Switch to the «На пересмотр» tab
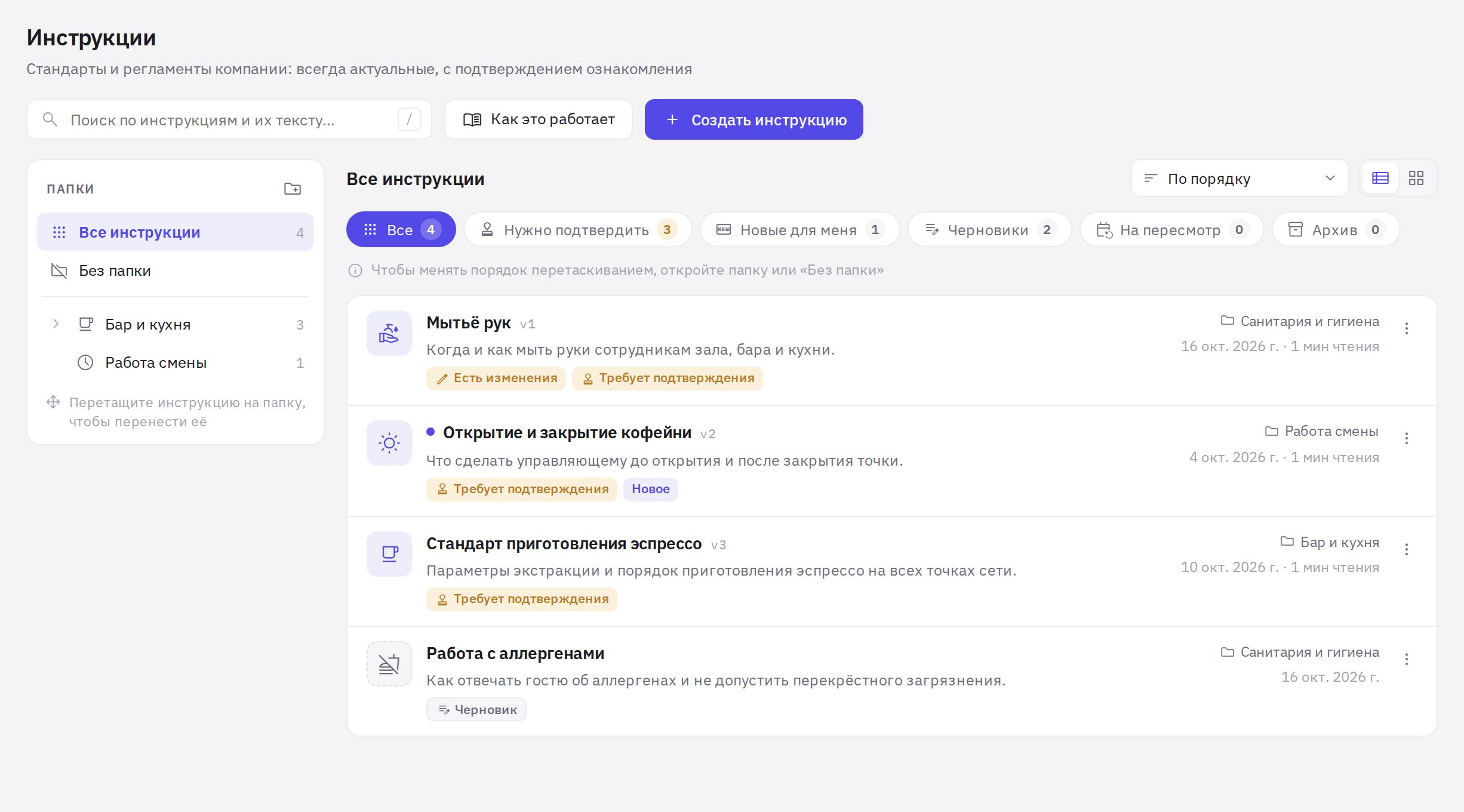This screenshot has height=812, width=1464. pos(1171,230)
